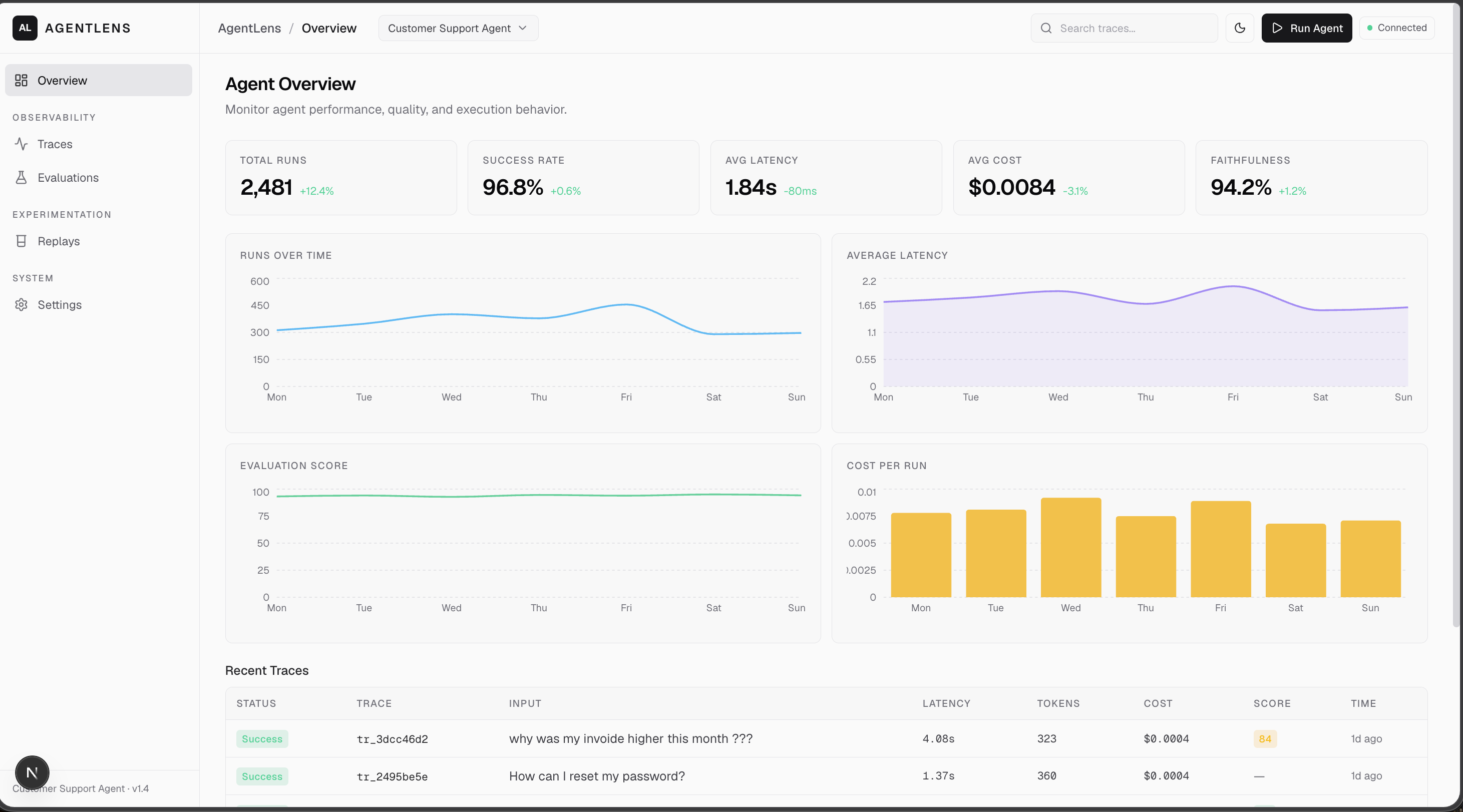The image size is (1463, 812).
Task: Click trace ID tr_2495be5e
Action: pos(392,776)
